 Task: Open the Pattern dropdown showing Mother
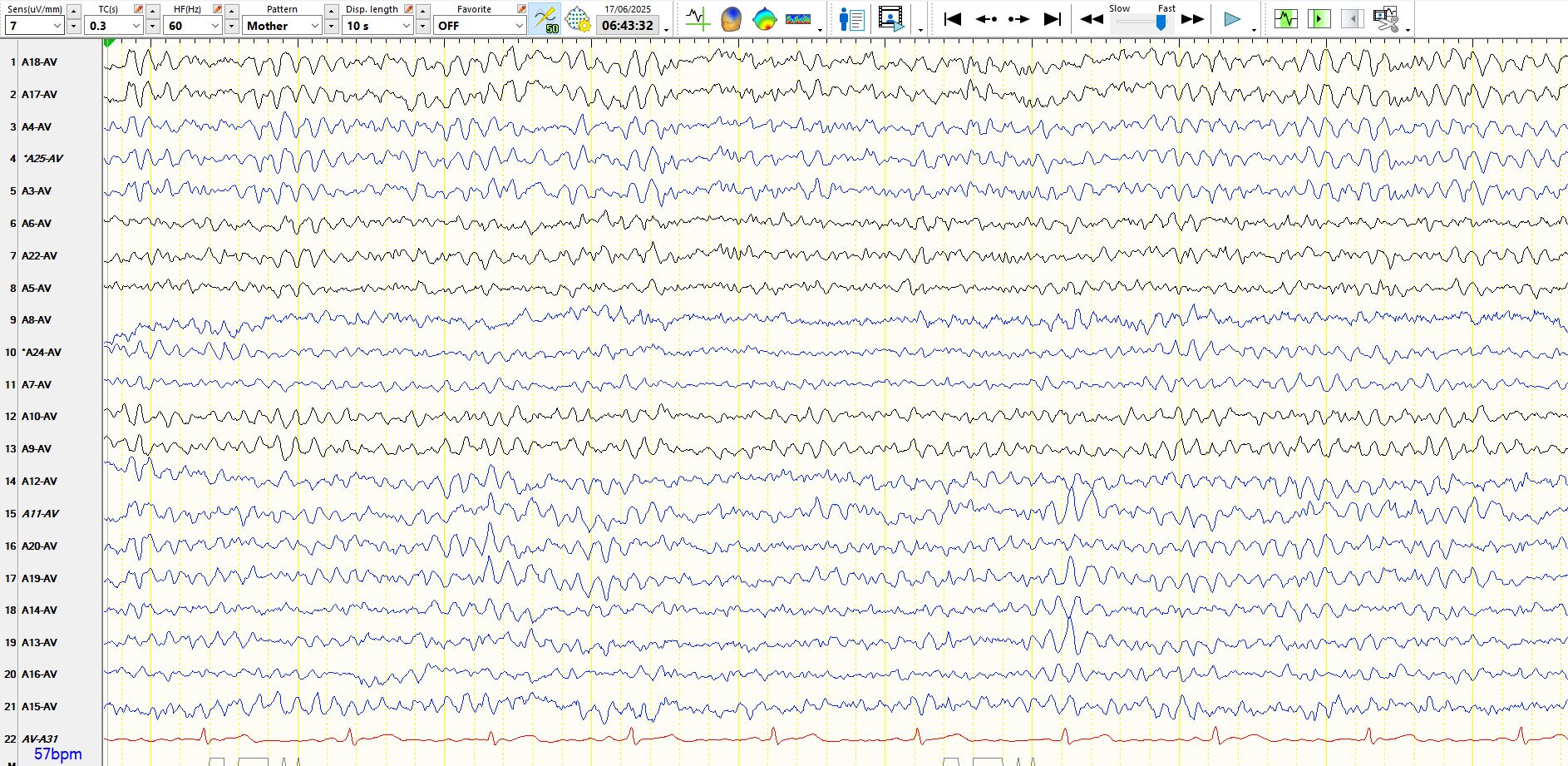coord(314,26)
